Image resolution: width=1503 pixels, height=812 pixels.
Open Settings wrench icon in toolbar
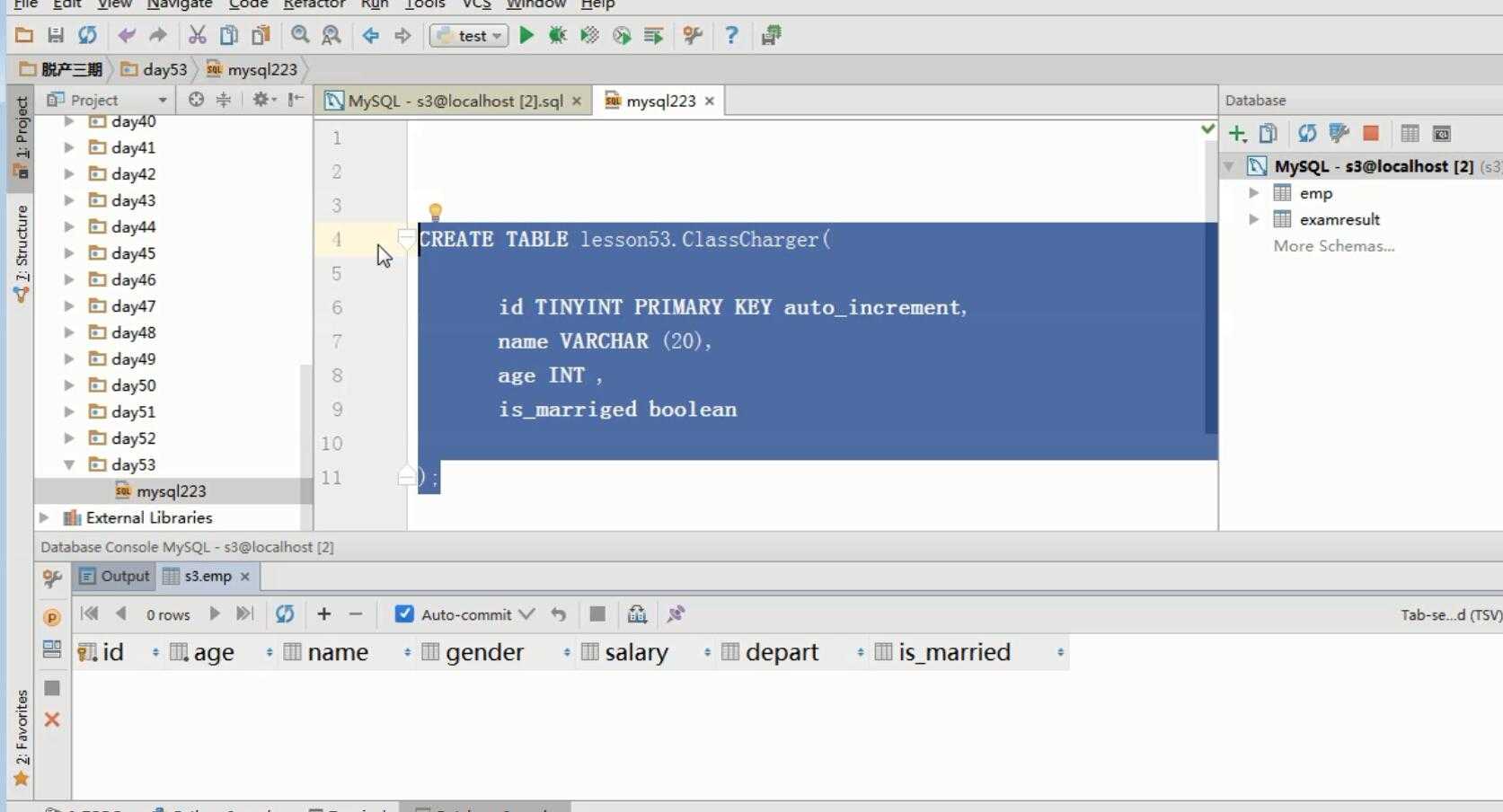pyautogui.click(x=693, y=35)
